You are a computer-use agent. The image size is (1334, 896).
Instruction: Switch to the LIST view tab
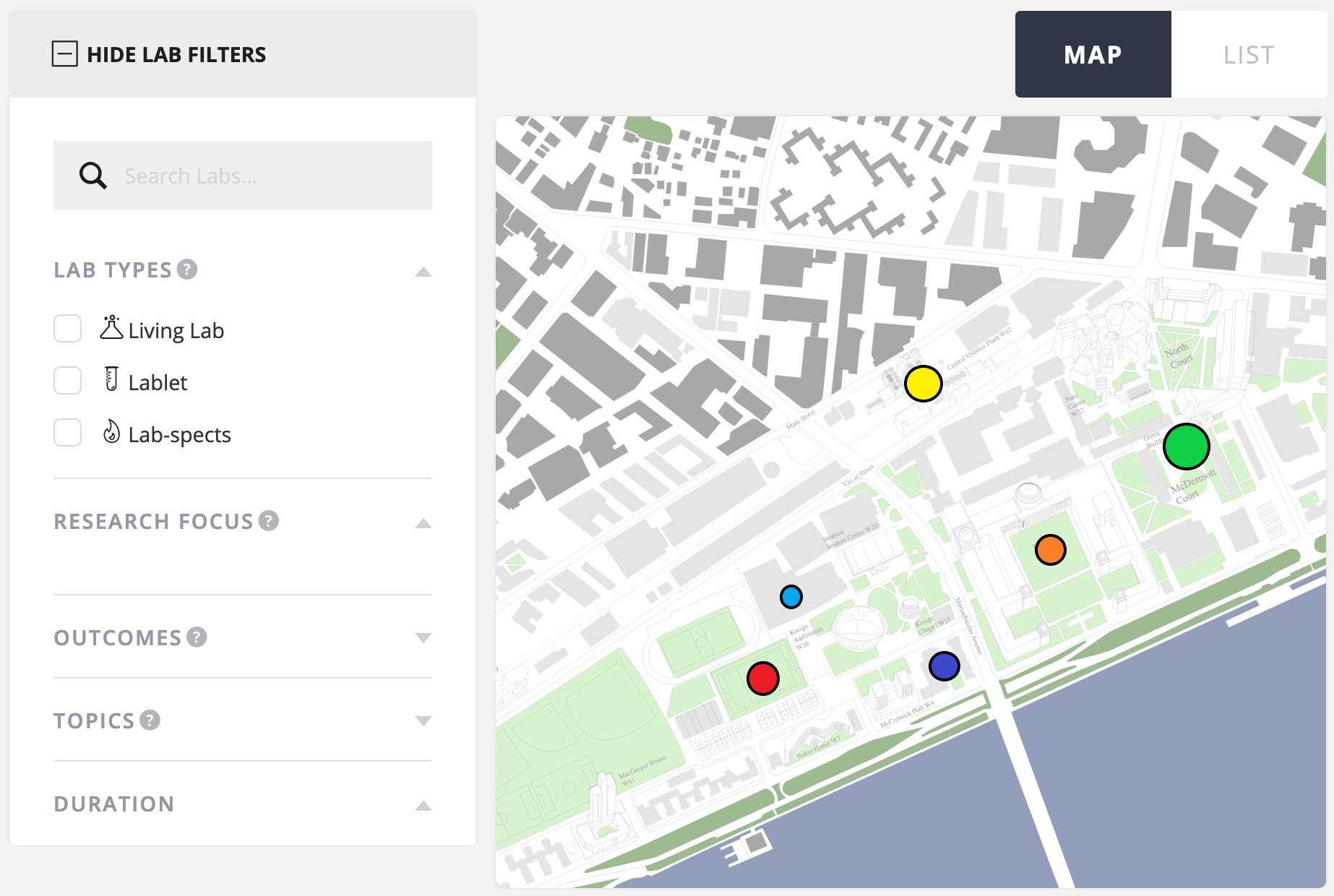tap(1249, 54)
